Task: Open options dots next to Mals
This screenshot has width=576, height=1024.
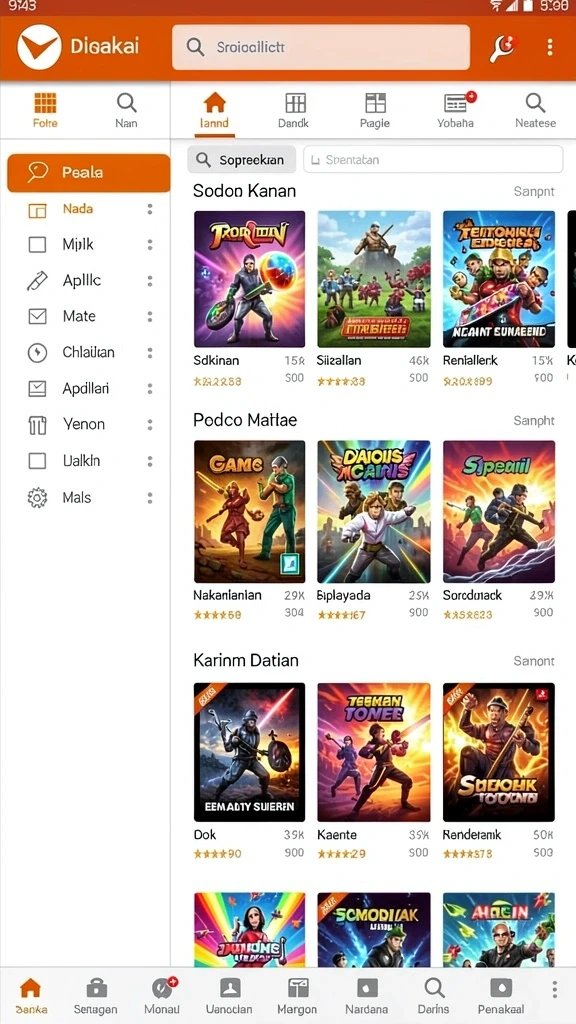Action: [150, 498]
